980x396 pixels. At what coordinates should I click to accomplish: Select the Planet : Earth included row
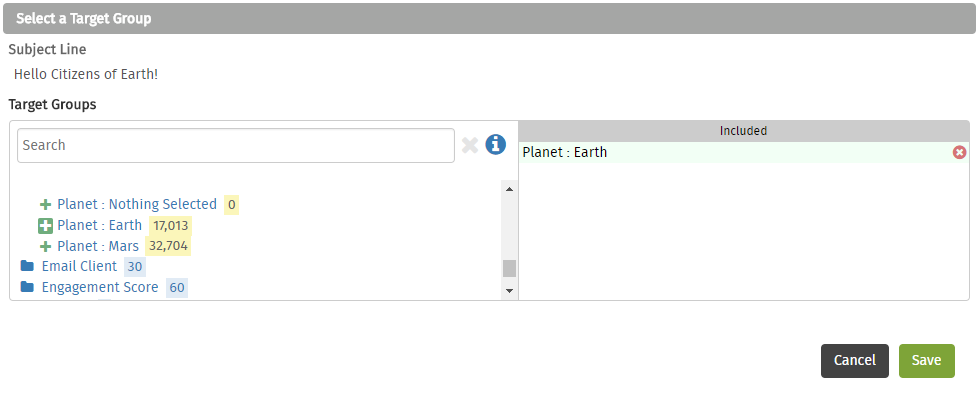pos(744,152)
